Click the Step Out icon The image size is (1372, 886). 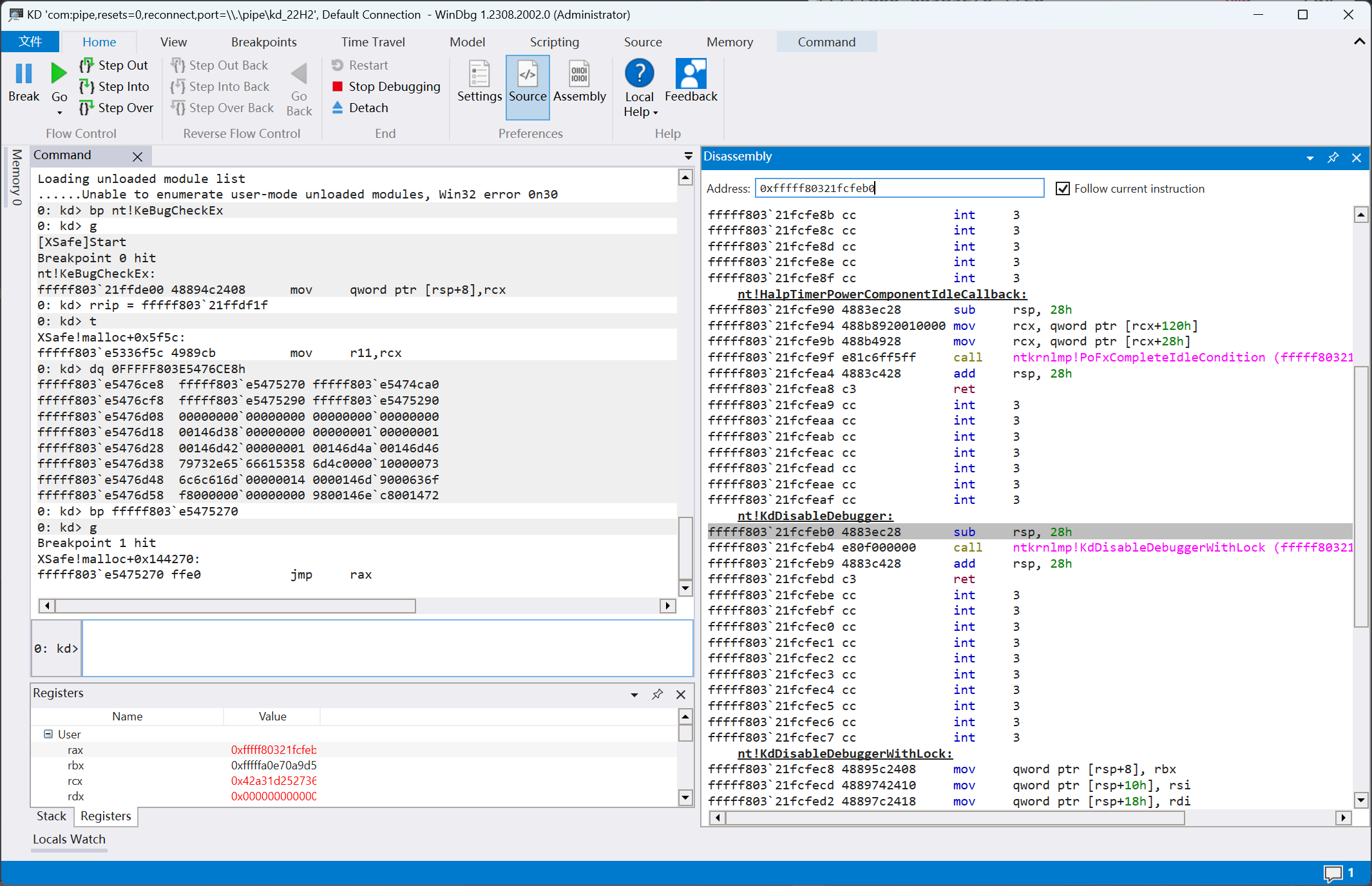click(86, 65)
